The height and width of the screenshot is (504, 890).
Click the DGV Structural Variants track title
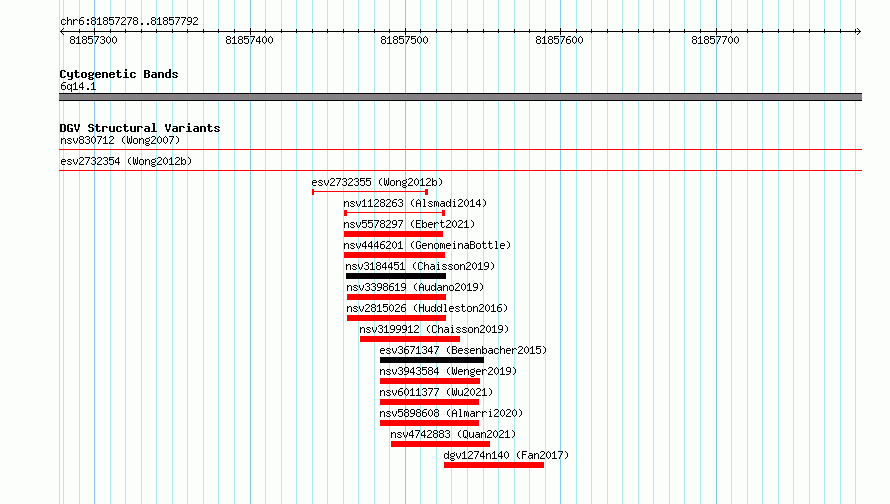[x=140, y=128]
